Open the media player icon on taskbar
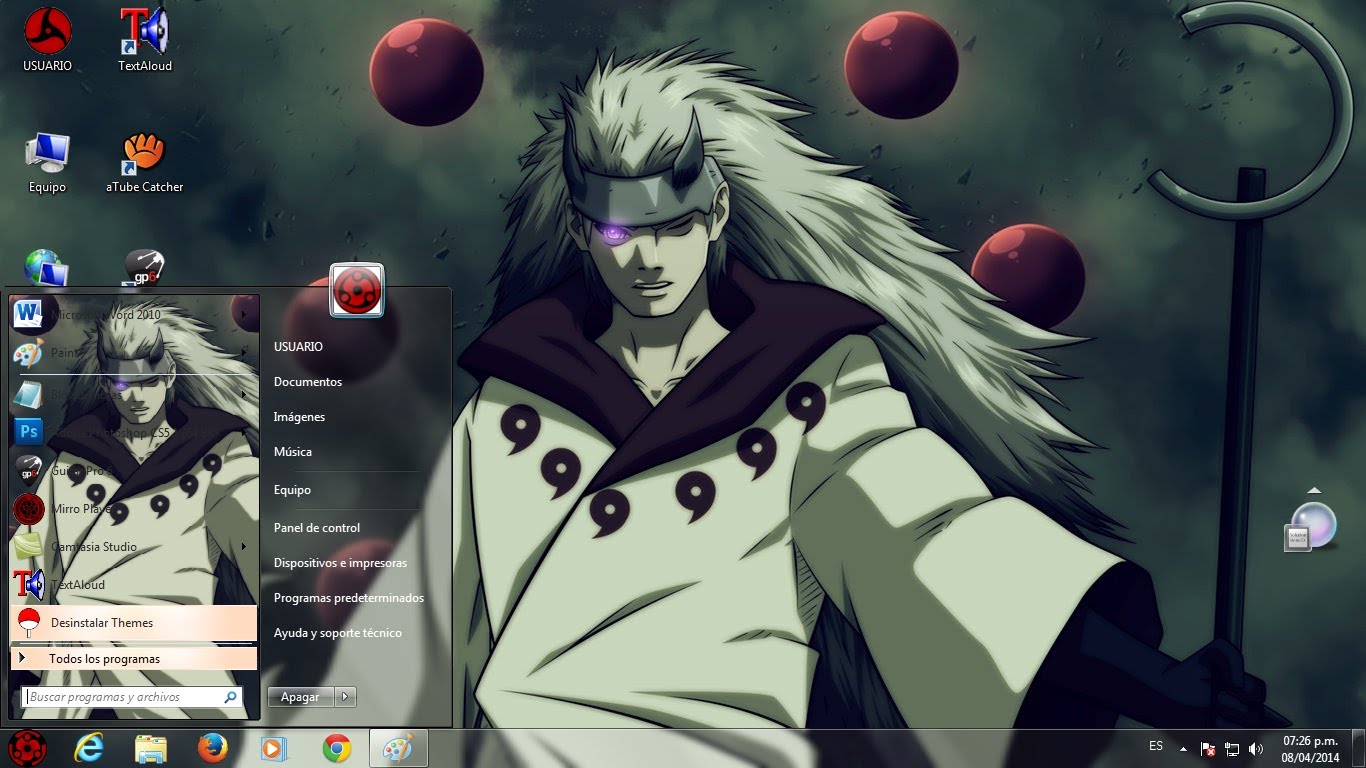 tap(274, 748)
